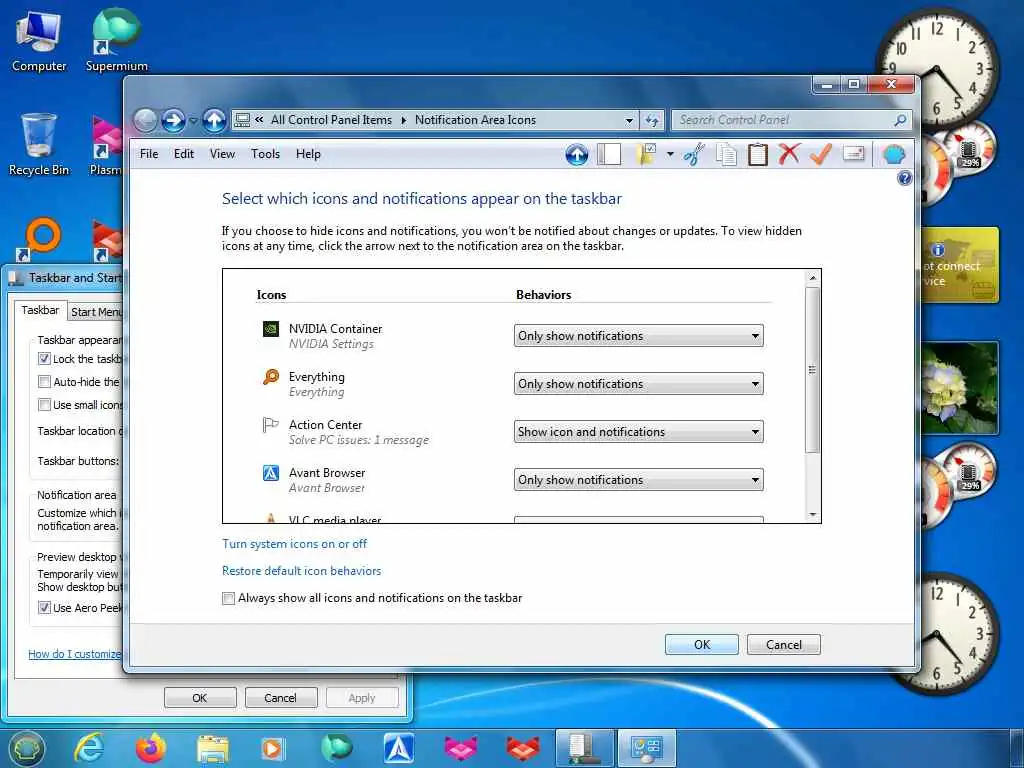Toggle the navigation pane toolbar icon
The image size is (1024, 768).
click(x=609, y=155)
